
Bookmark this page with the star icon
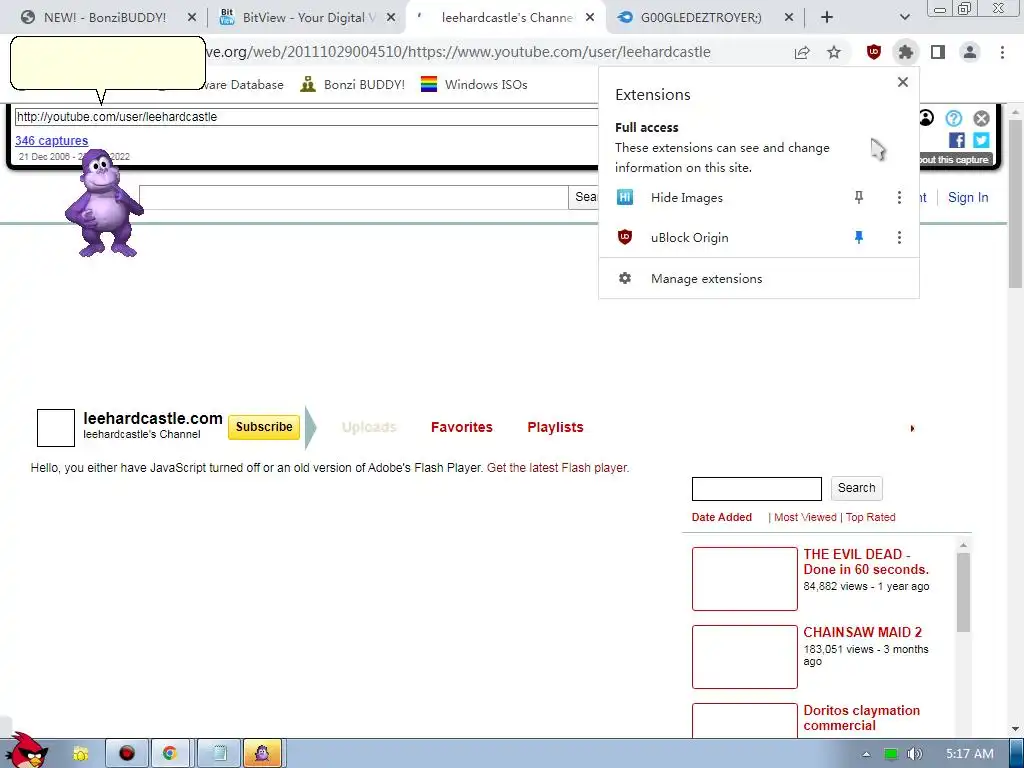834,52
